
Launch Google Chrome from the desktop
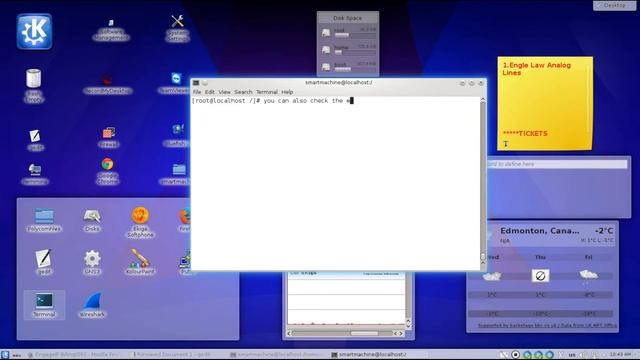(107, 171)
